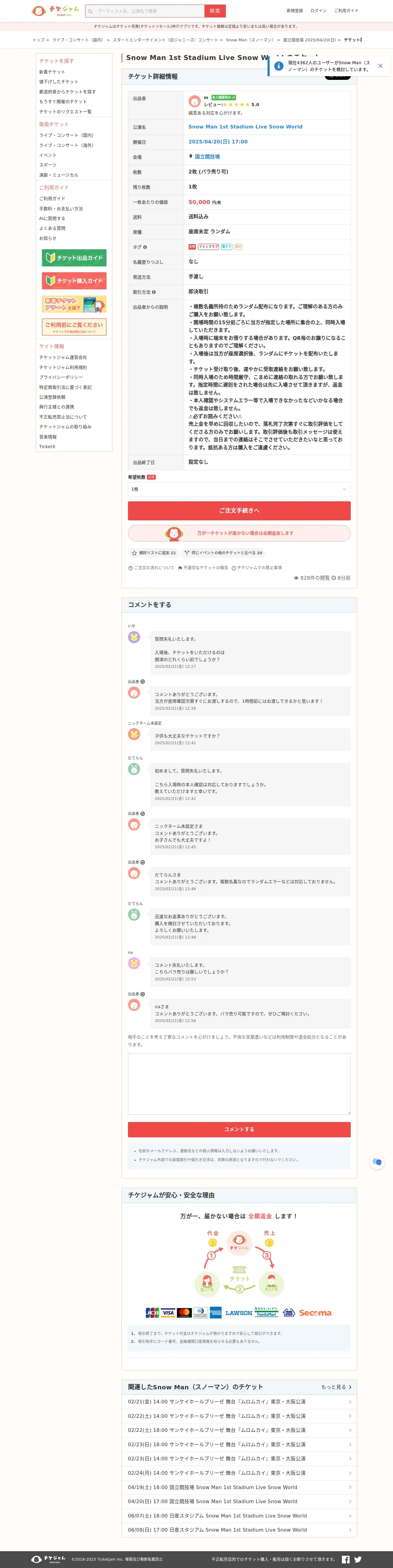393x1568 pixels.
Task: Click トップ in the breadcrumb
Action: pyautogui.click(x=38, y=40)
